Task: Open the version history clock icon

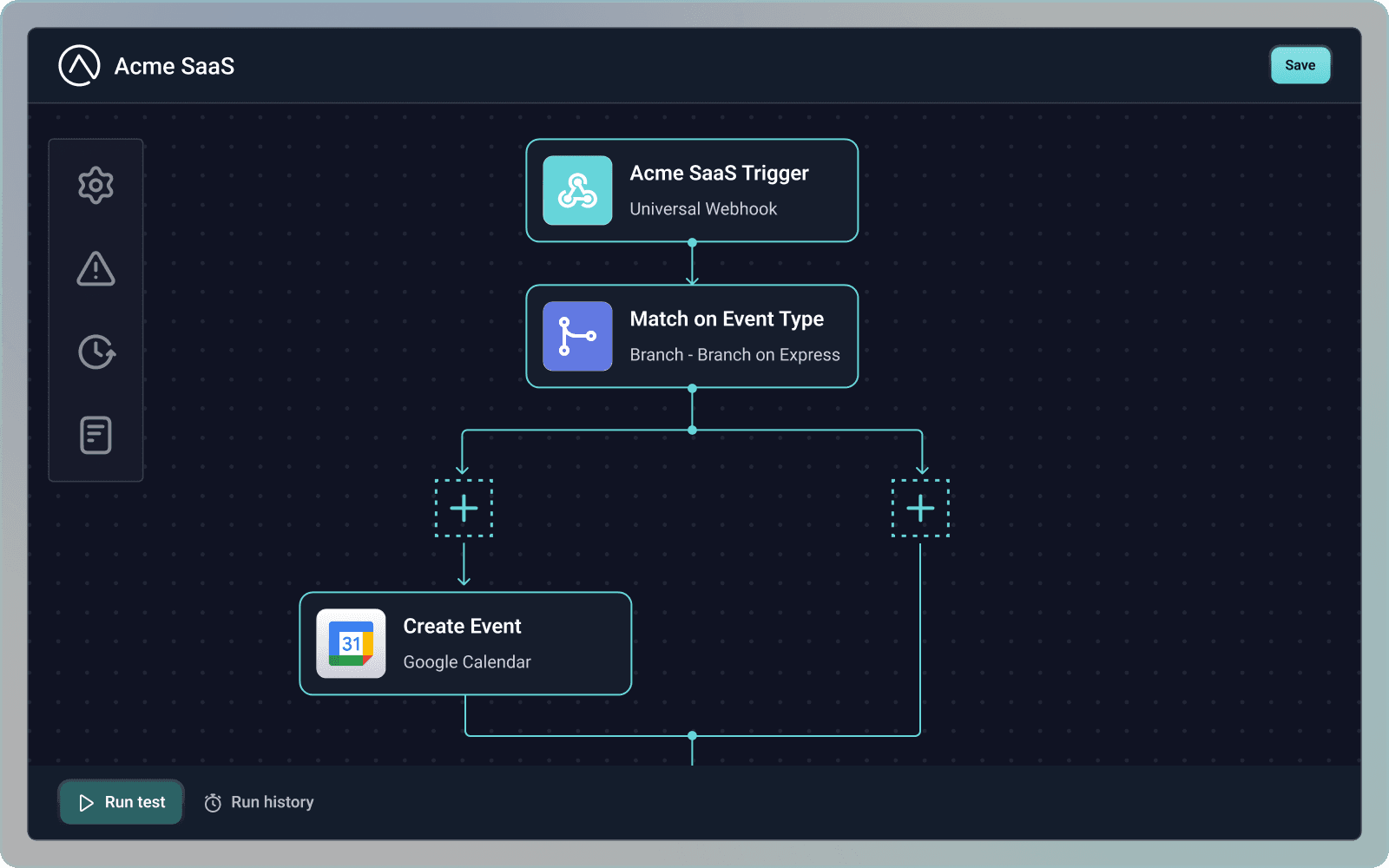Action: point(96,352)
